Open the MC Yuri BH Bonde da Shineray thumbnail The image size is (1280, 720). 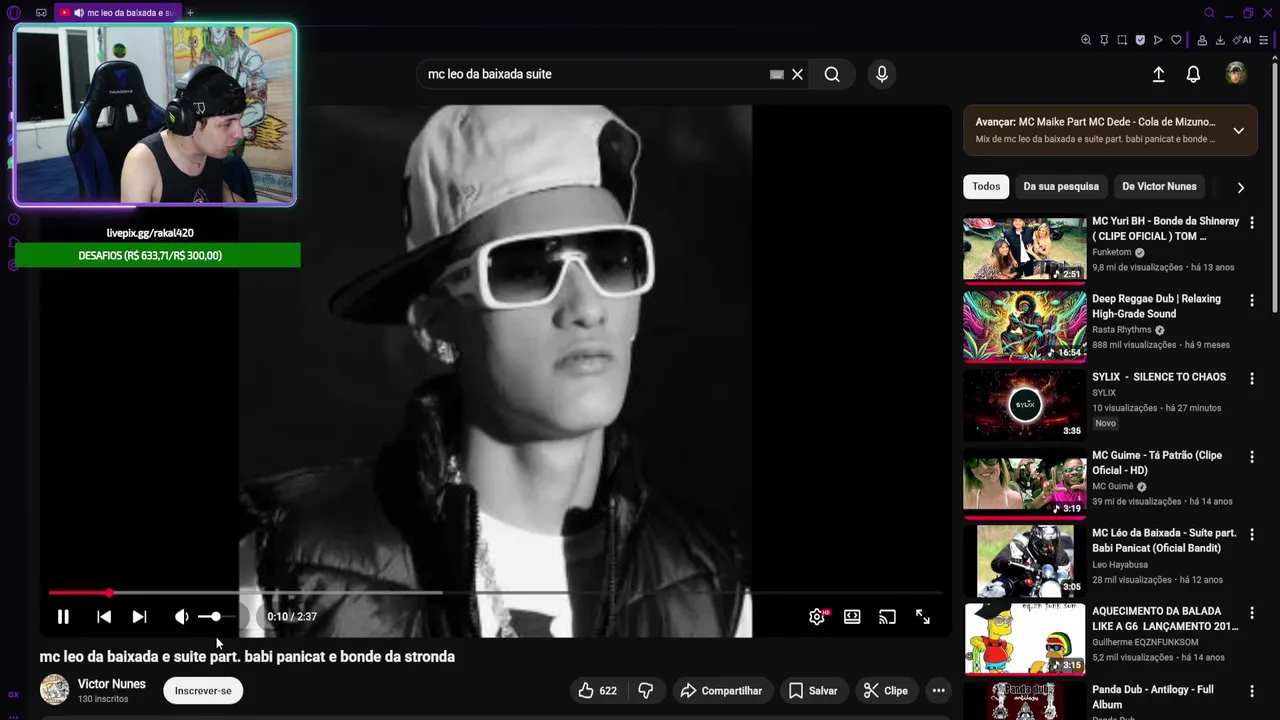pos(1024,249)
